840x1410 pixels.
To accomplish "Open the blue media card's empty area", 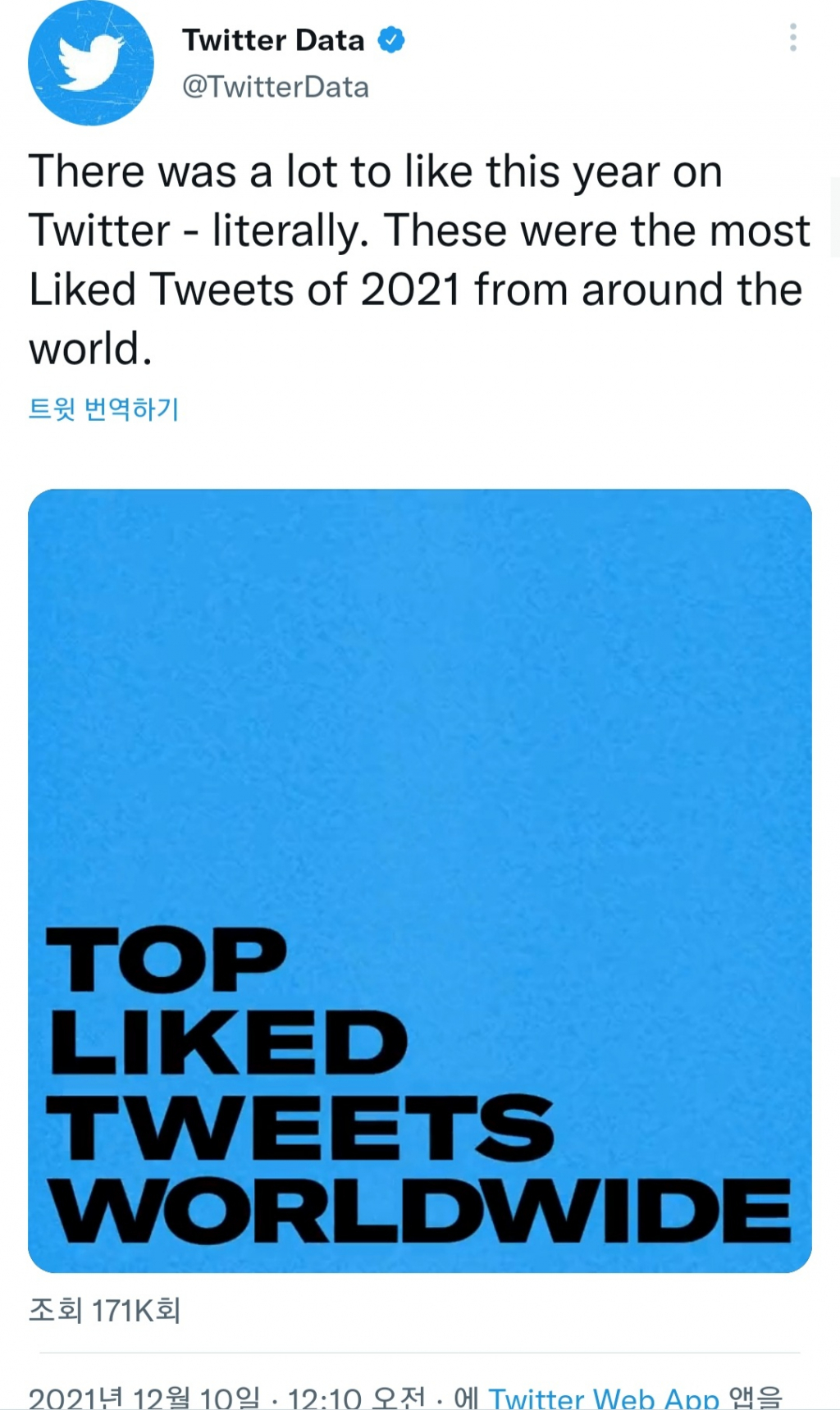I will coord(420,697).
